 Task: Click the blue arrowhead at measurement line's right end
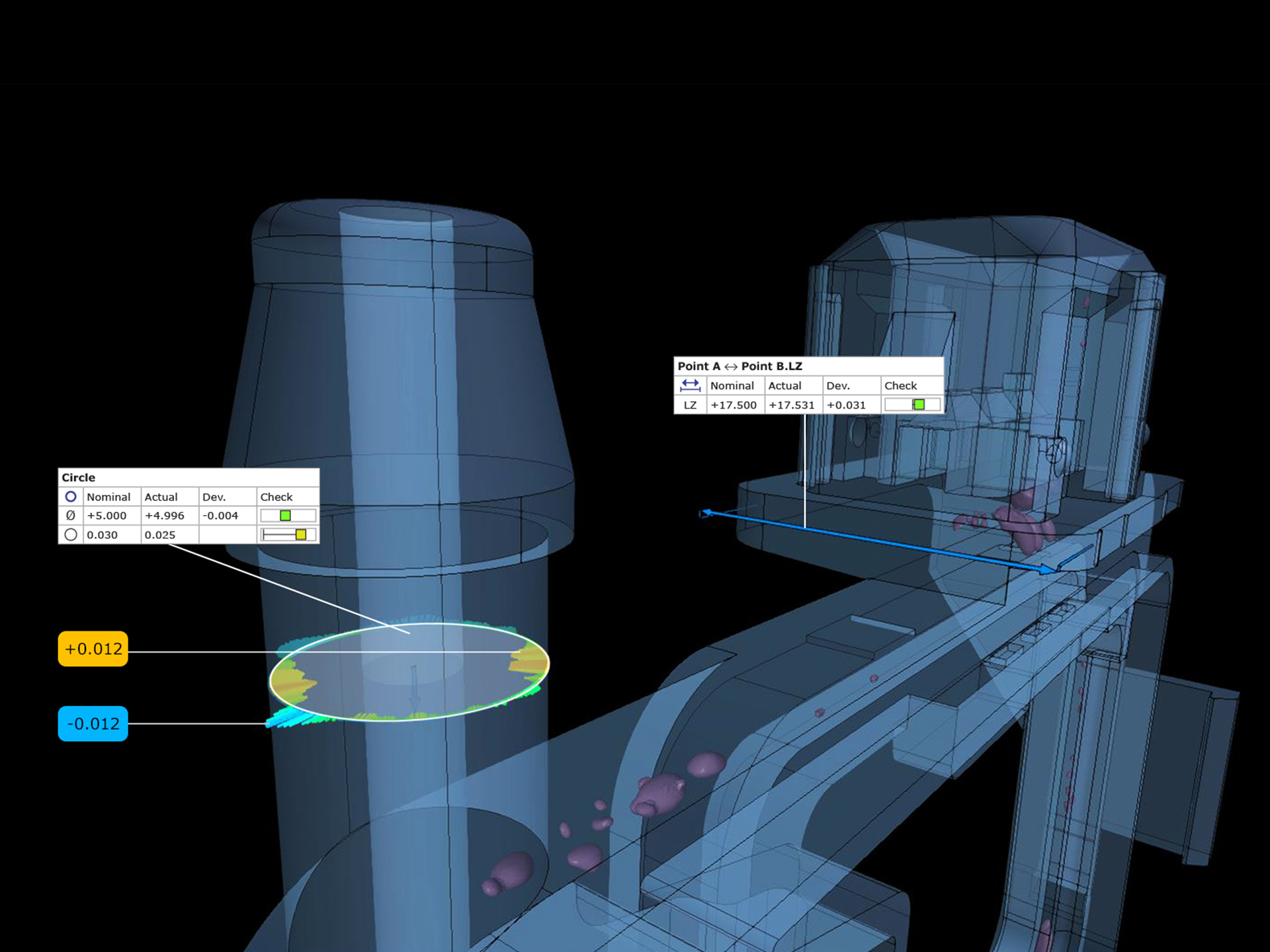point(1046,569)
